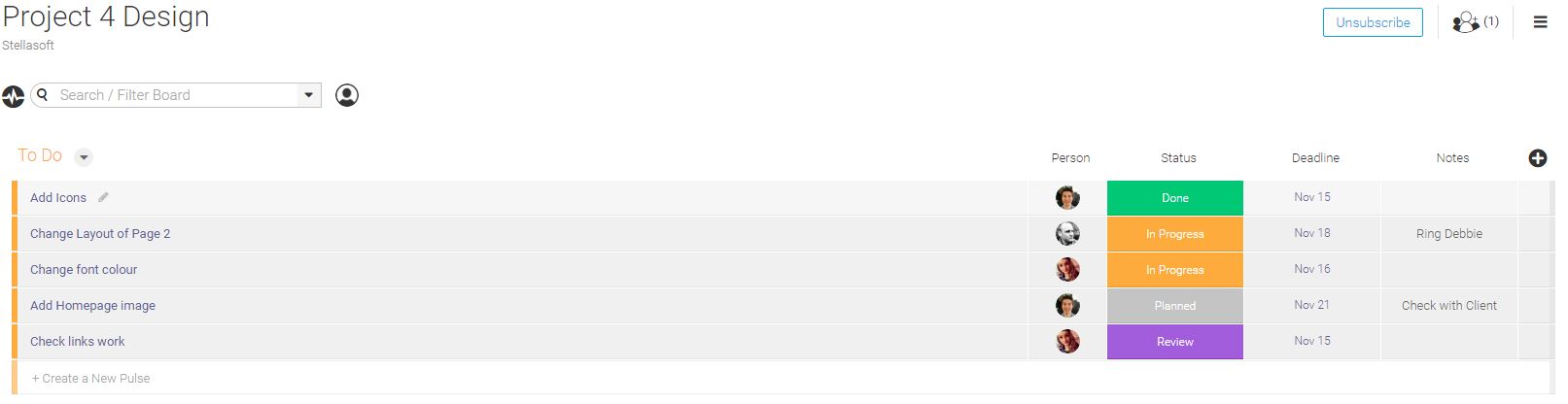Click the Create a New Pulse field
The width and height of the screenshot is (1568, 404).
point(91,379)
